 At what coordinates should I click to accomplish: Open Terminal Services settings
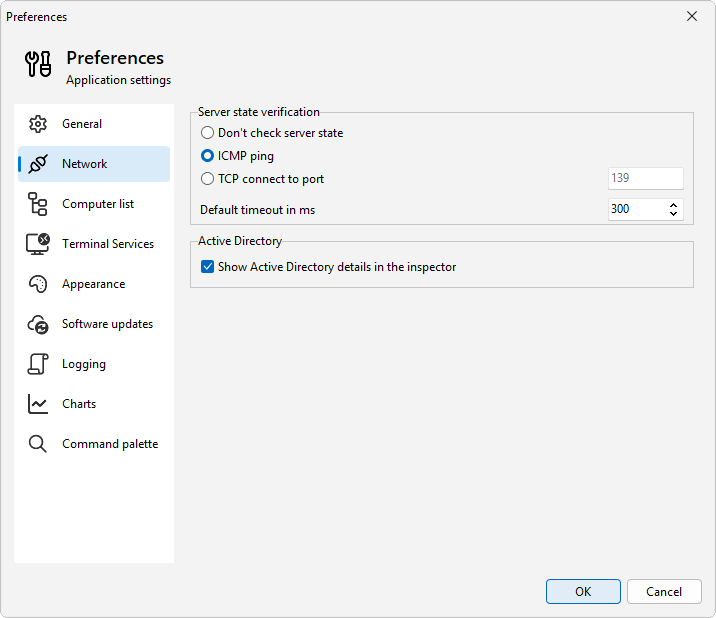(x=94, y=244)
